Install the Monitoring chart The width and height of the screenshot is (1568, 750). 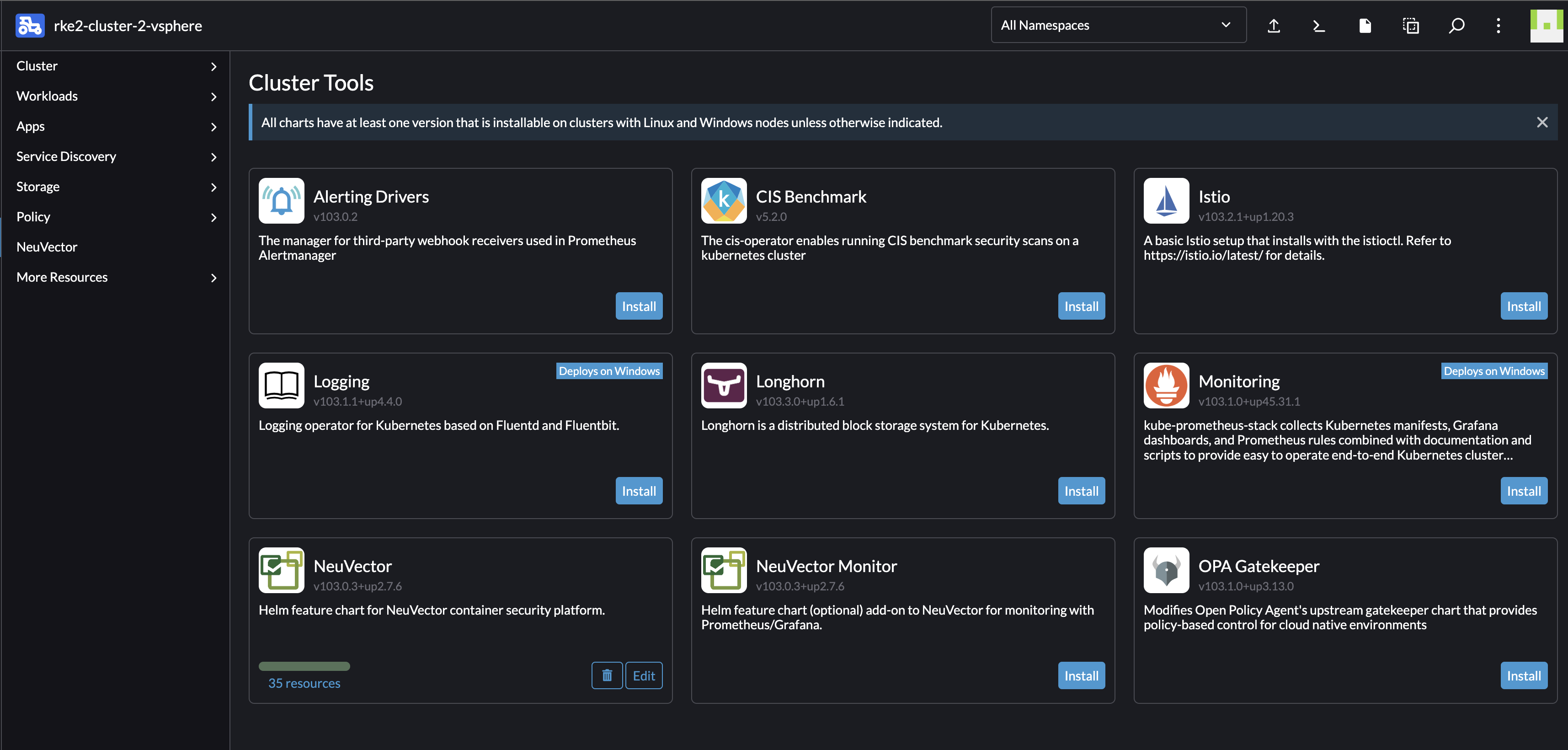(1524, 491)
